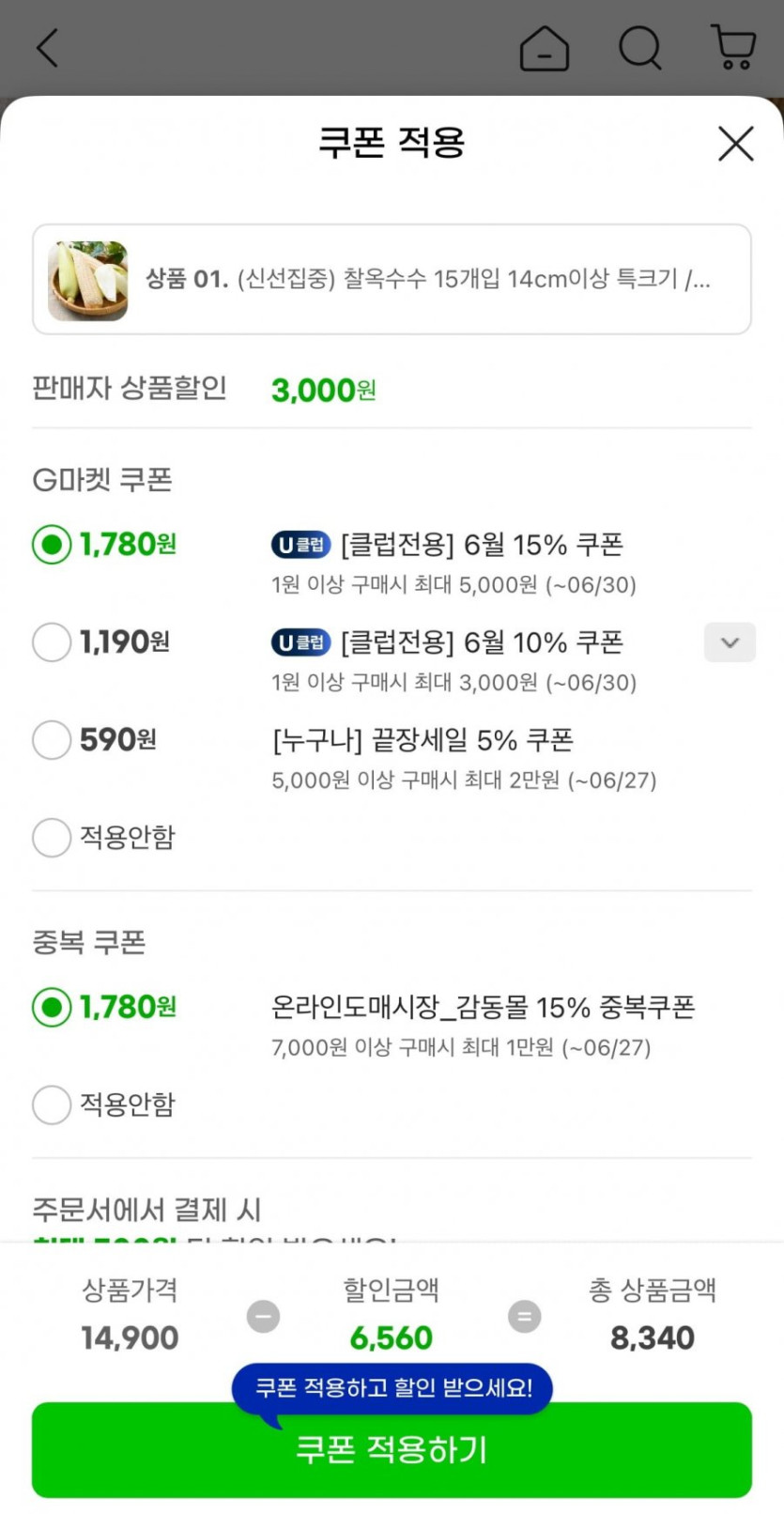Click the 상품 01 찰옥수수 product title
This screenshot has width=784, height=1514.
coord(427,279)
